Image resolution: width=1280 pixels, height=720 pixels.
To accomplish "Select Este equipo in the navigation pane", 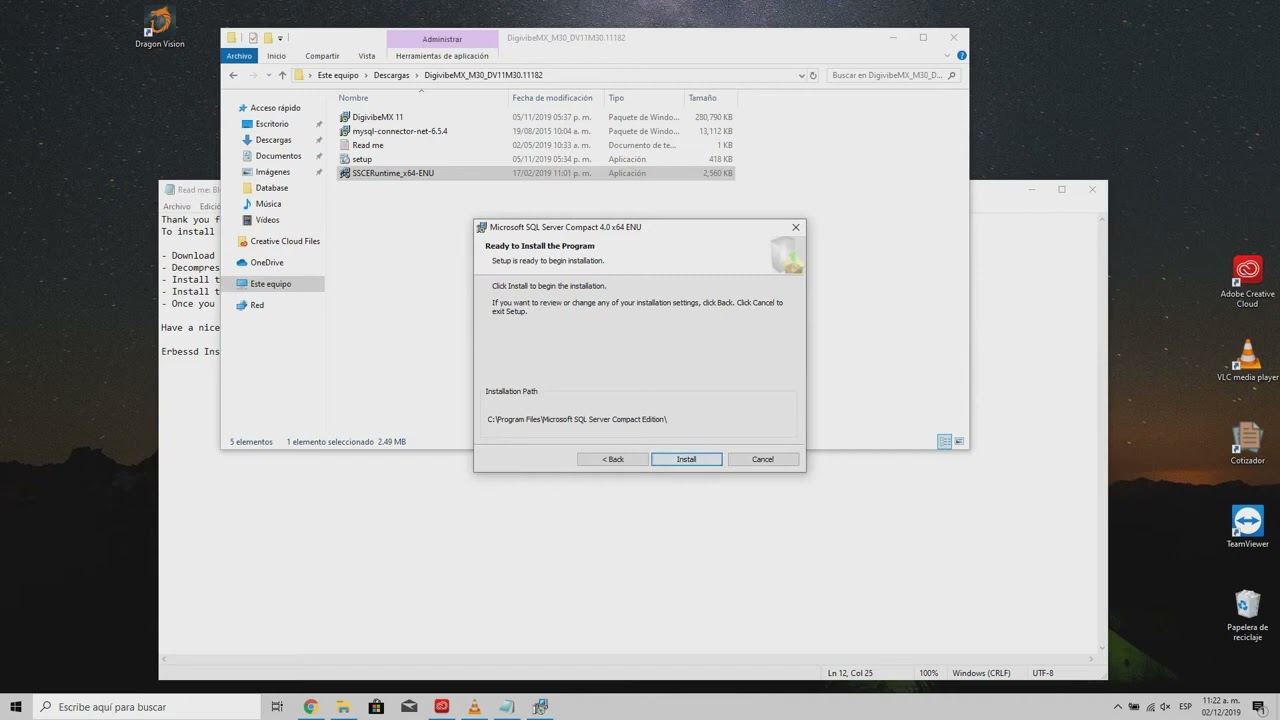I will coord(271,284).
